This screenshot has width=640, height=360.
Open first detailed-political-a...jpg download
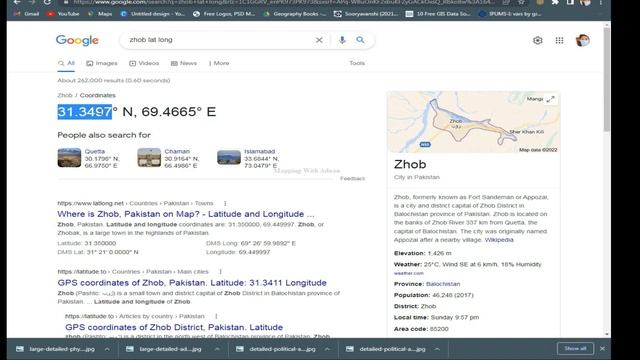coord(276,349)
